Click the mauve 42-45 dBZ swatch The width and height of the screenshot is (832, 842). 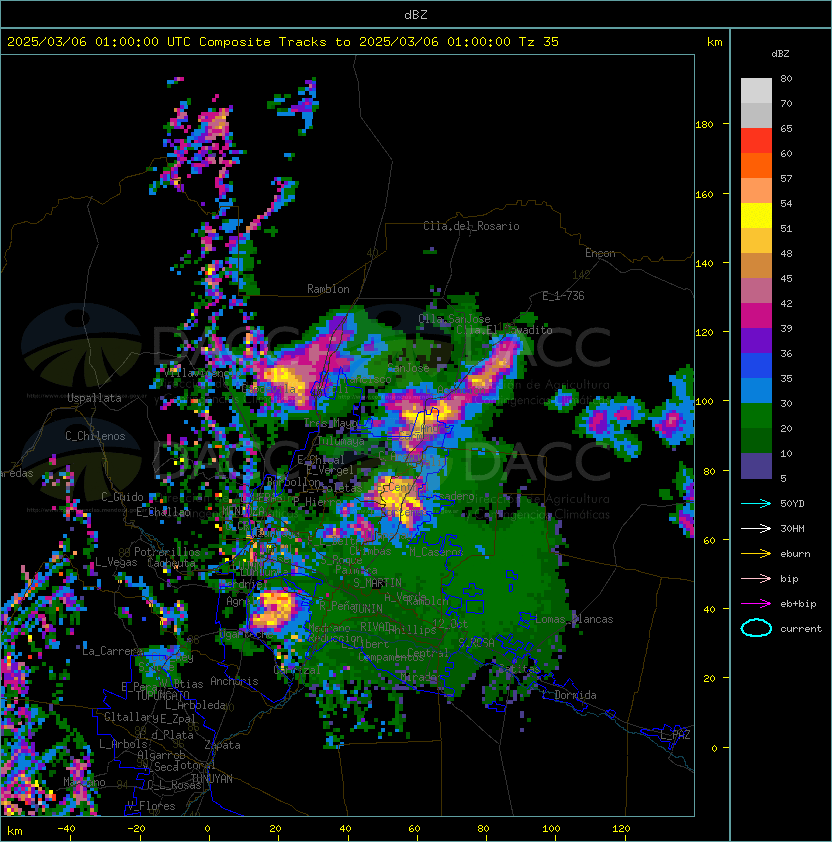(x=756, y=291)
